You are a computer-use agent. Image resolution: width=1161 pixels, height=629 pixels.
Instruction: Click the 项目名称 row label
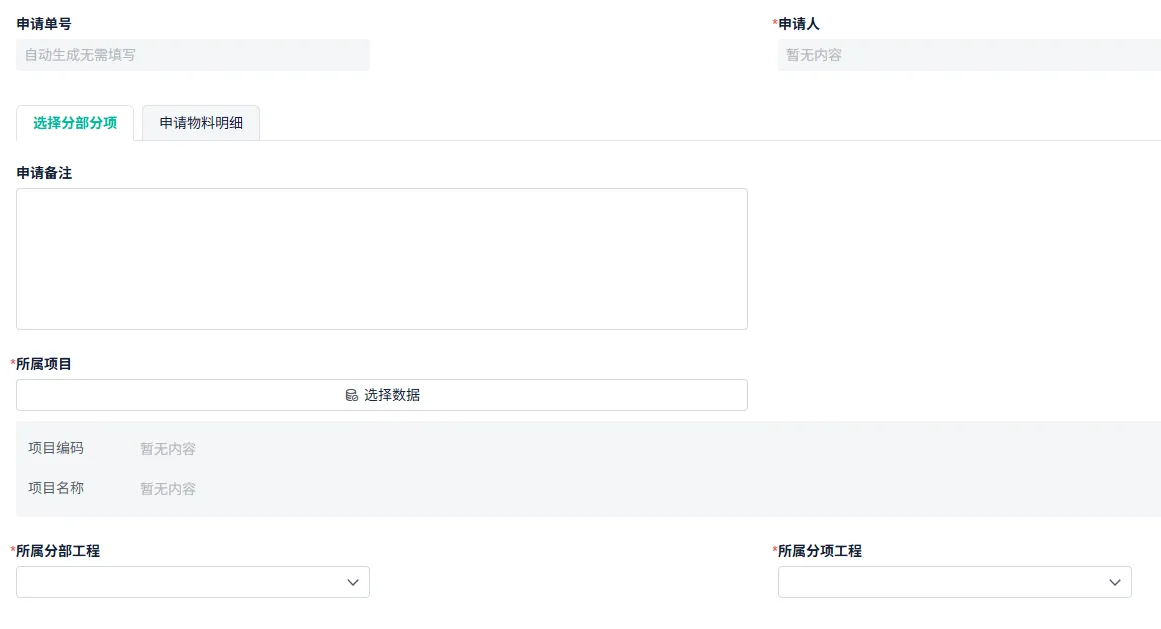coord(56,488)
